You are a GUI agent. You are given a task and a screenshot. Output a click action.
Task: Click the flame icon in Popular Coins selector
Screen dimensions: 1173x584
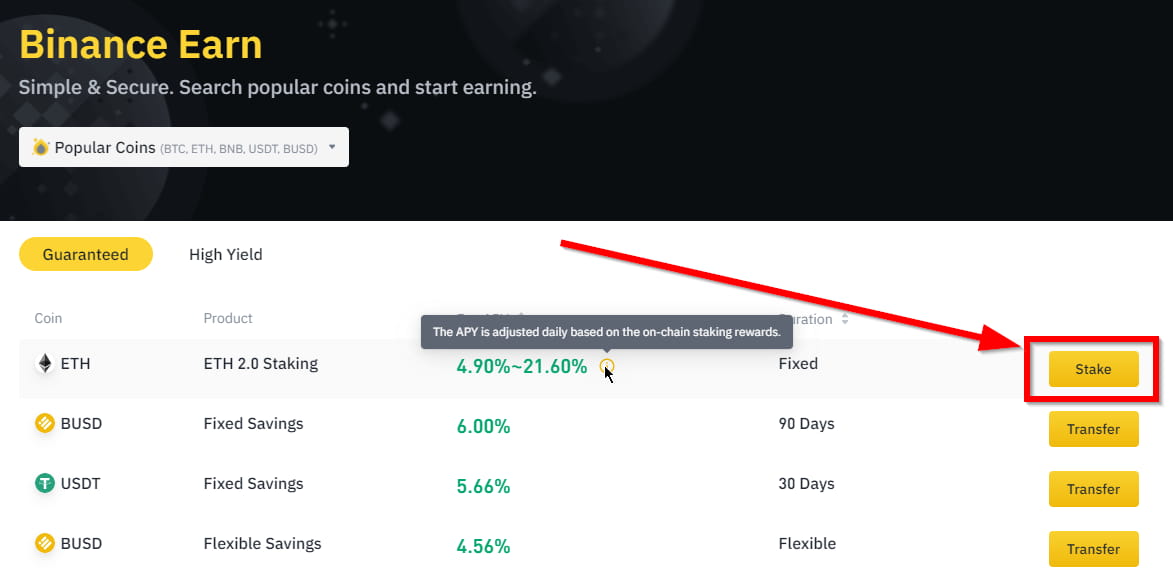[x=41, y=147]
